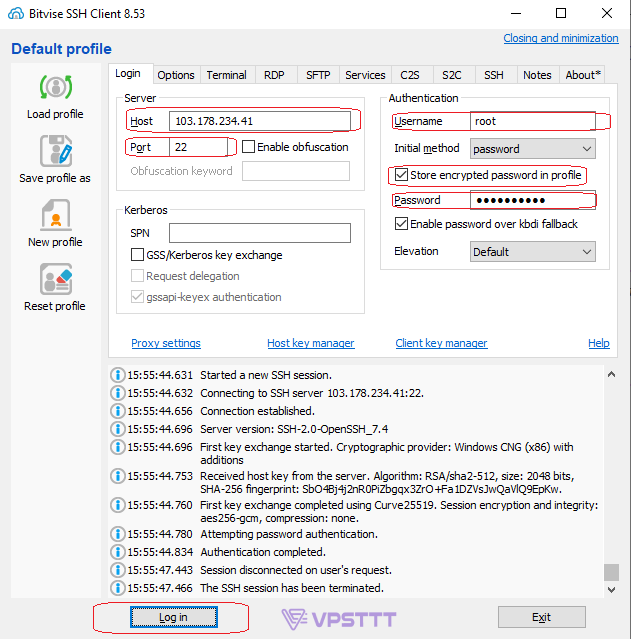This screenshot has height=639, width=631.
Task: Click the Password input field
Action: [532, 200]
